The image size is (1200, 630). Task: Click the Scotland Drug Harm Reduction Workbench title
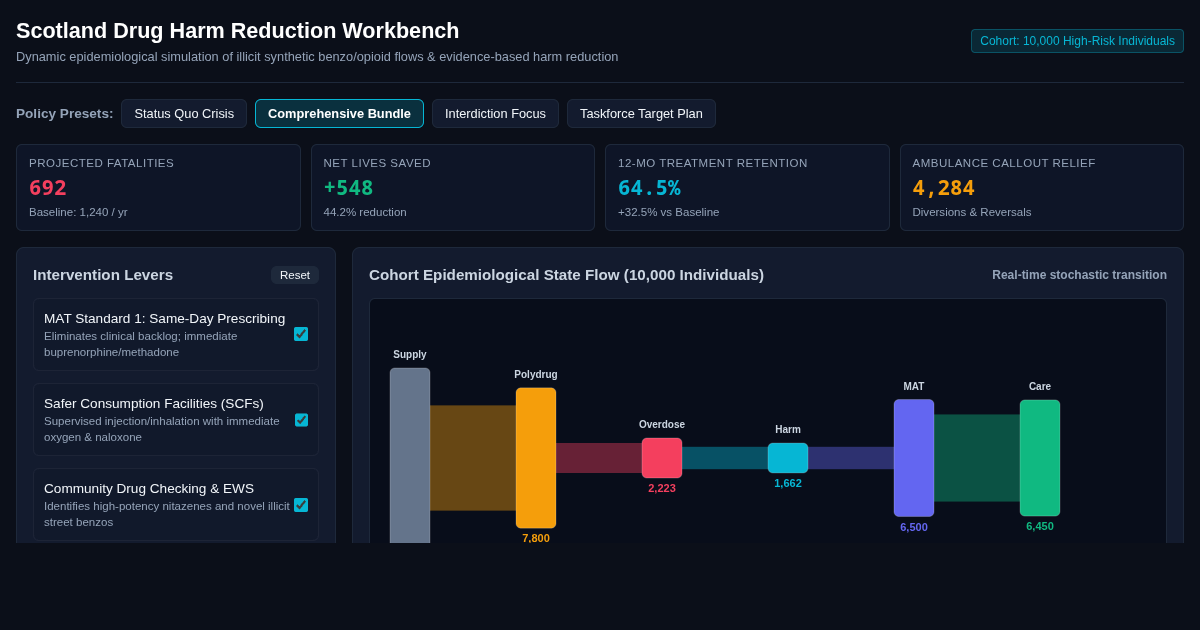(238, 31)
